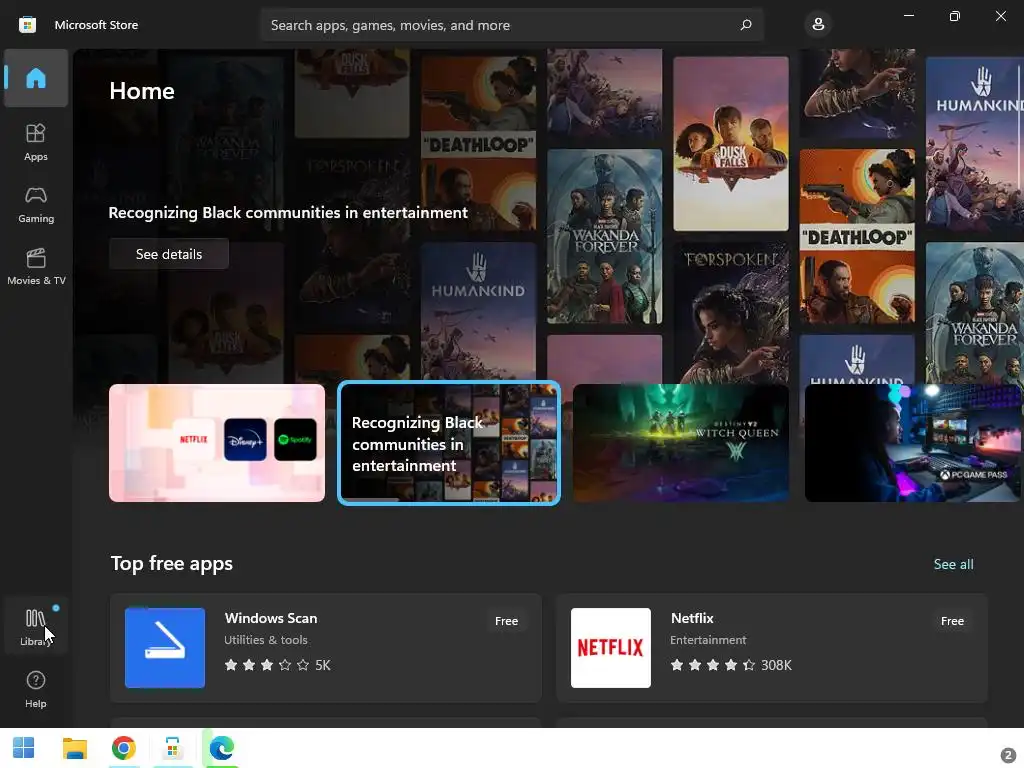Screen dimensions: 1024x768
Task: Click the Windows Scan title
Action: point(270,618)
